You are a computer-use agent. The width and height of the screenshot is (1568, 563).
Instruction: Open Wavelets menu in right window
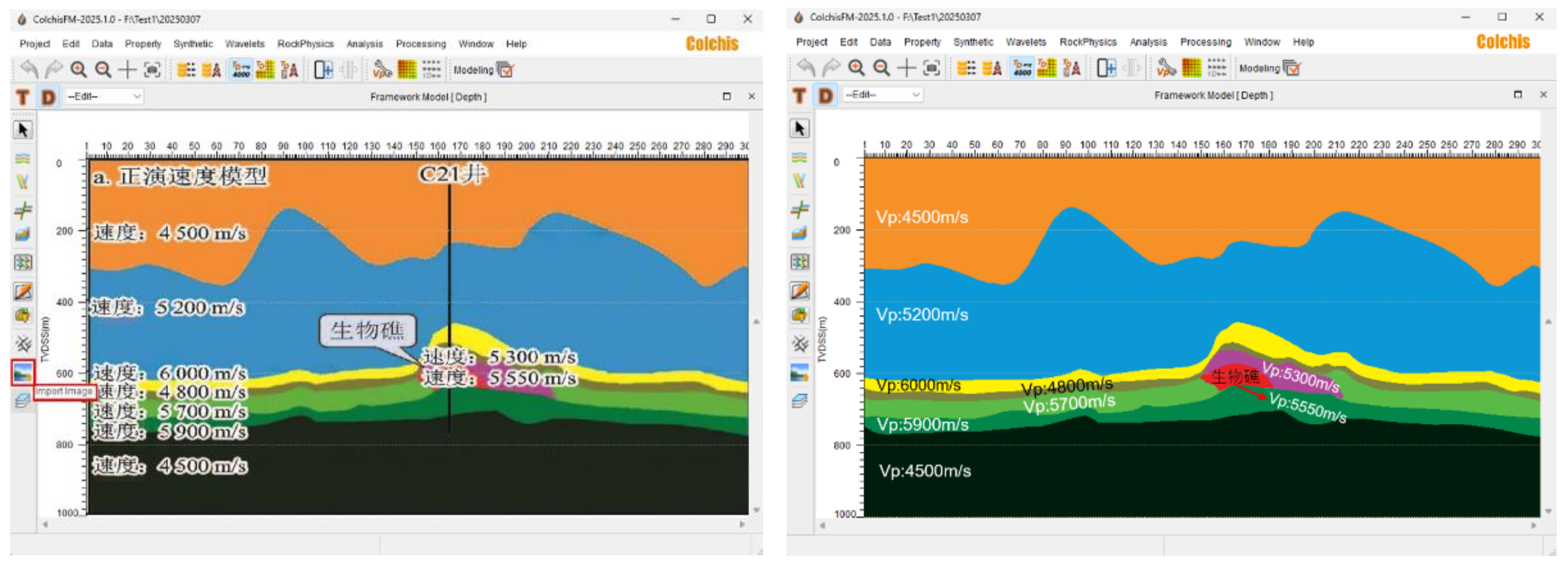1026,42
